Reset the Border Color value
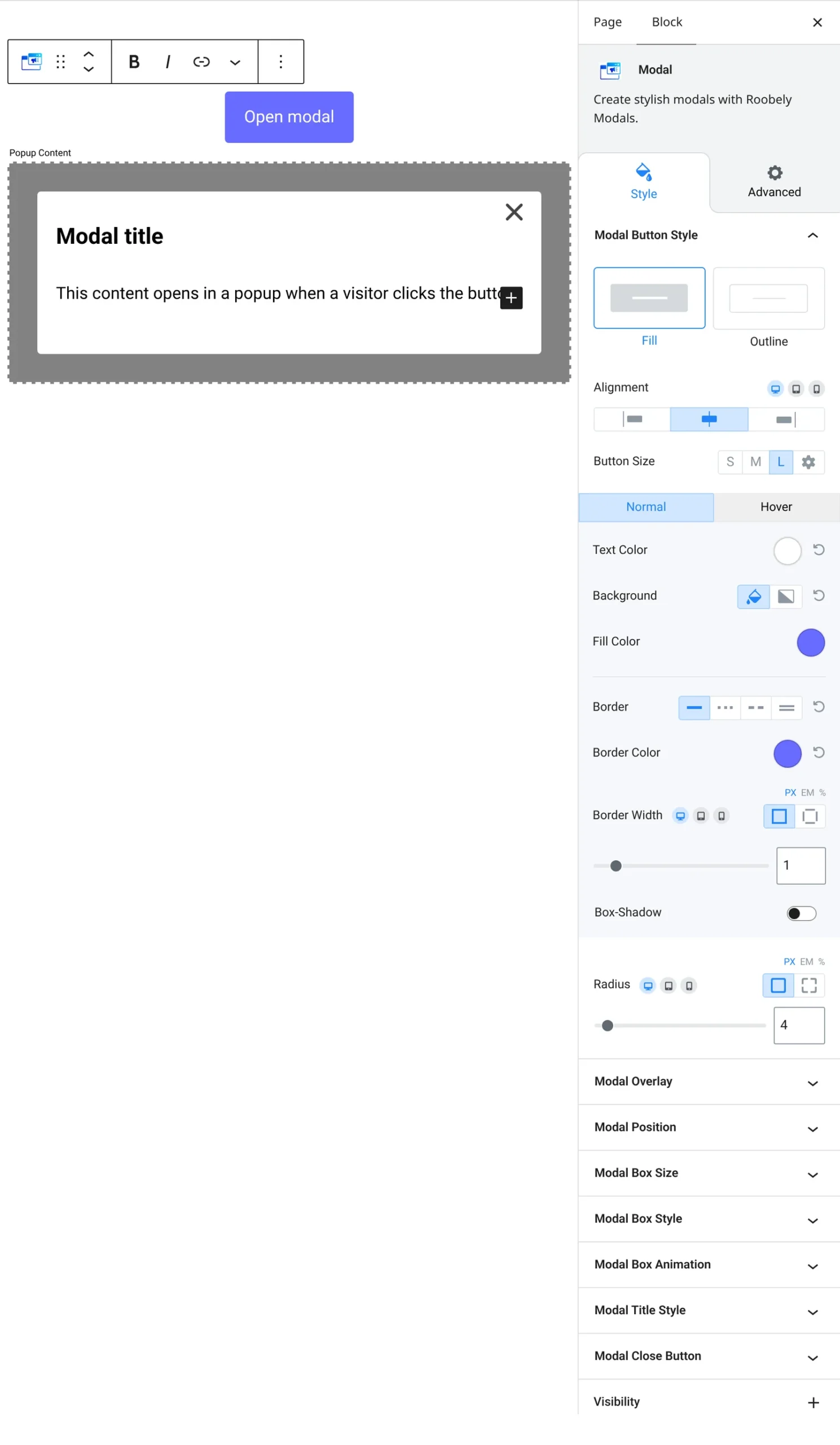The image size is (840, 1445). coord(819,752)
